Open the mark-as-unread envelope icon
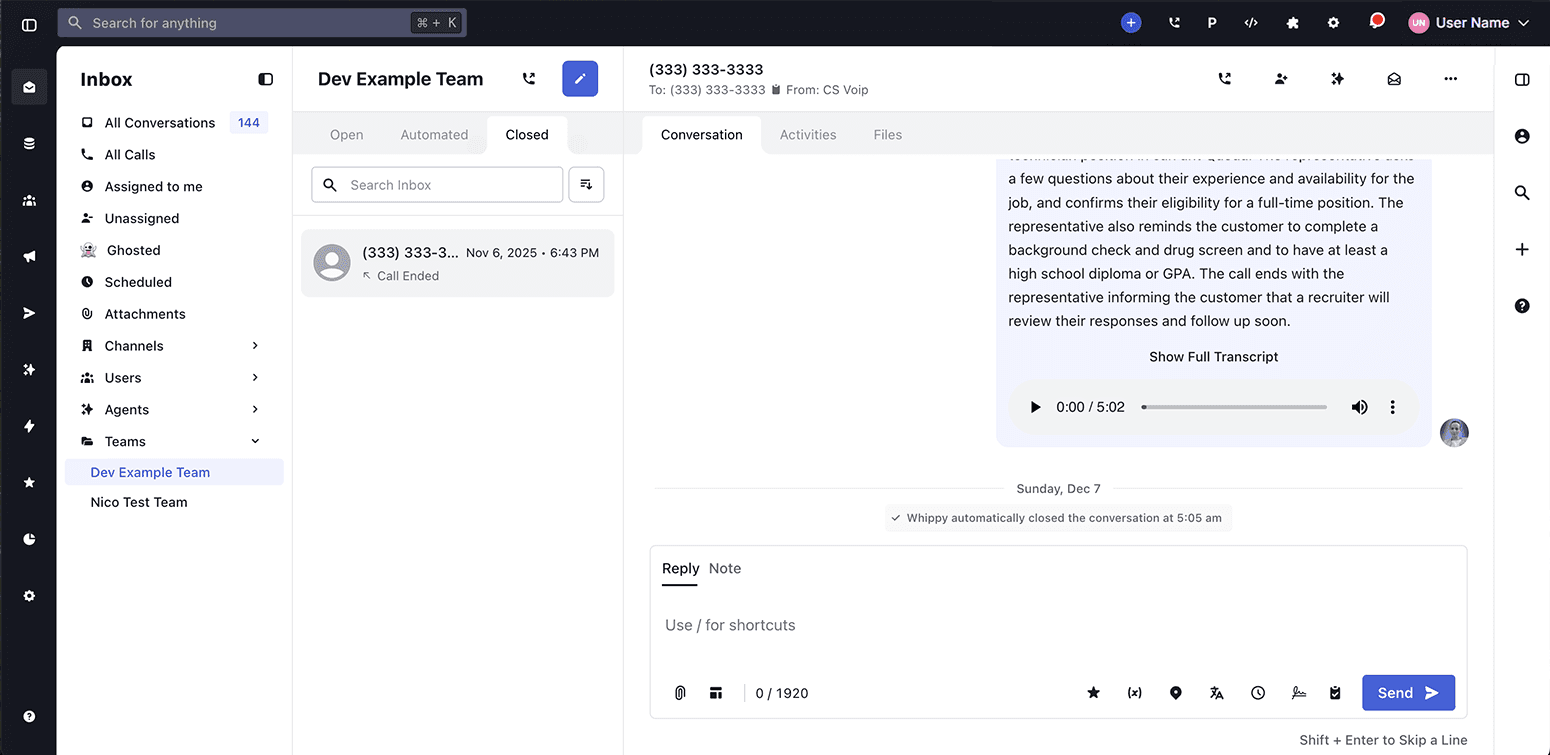This screenshot has height=755, width=1550. coord(1394,77)
